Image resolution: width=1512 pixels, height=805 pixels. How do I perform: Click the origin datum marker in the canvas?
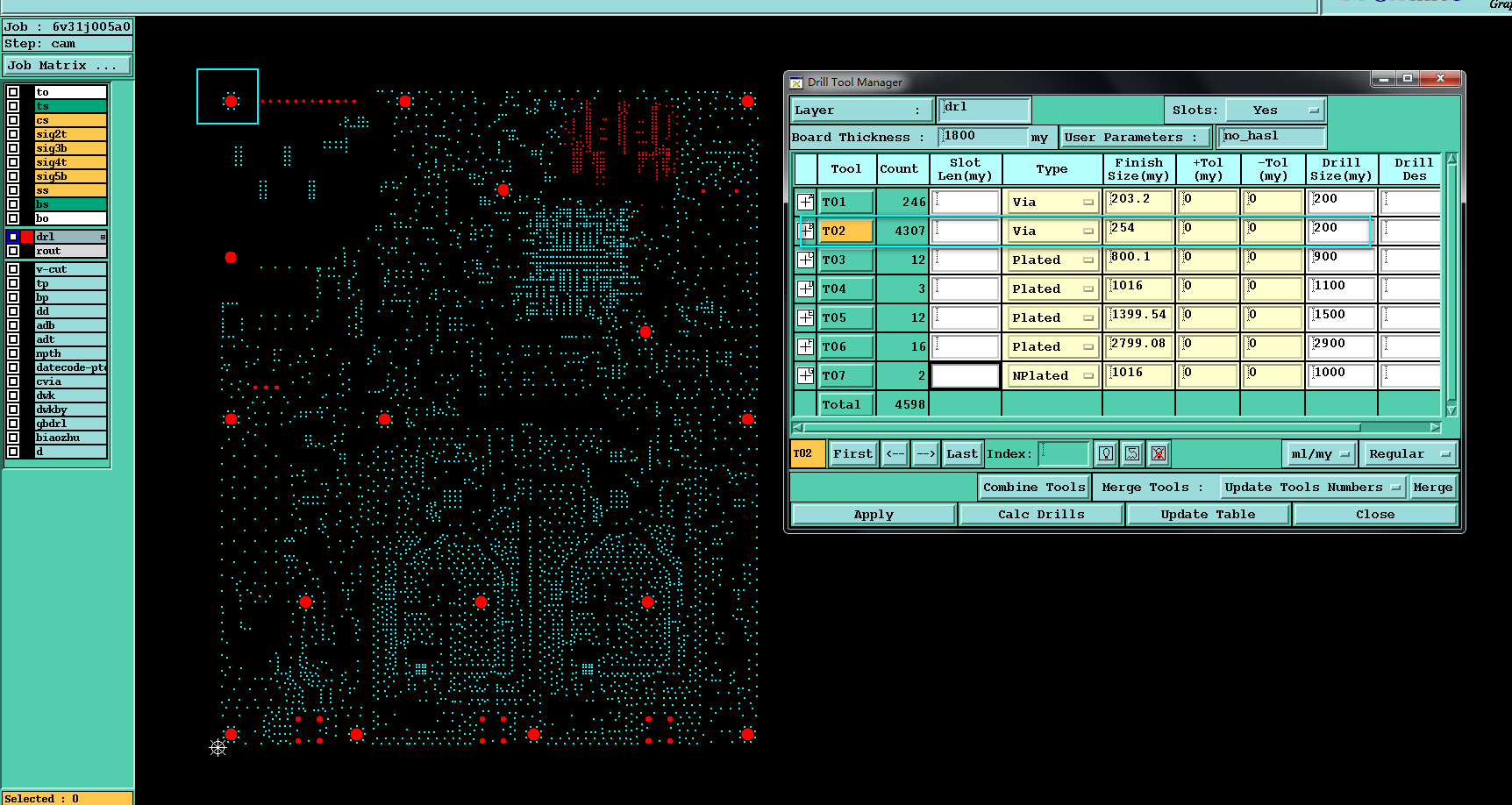[218, 747]
